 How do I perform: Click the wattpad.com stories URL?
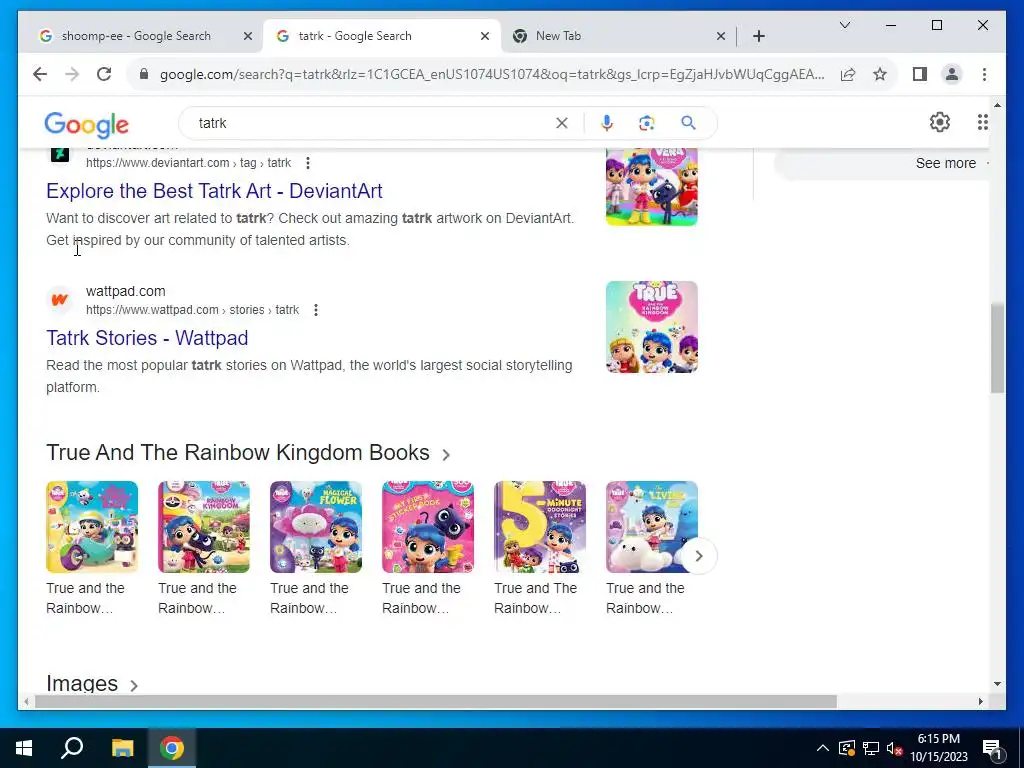(192, 310)
